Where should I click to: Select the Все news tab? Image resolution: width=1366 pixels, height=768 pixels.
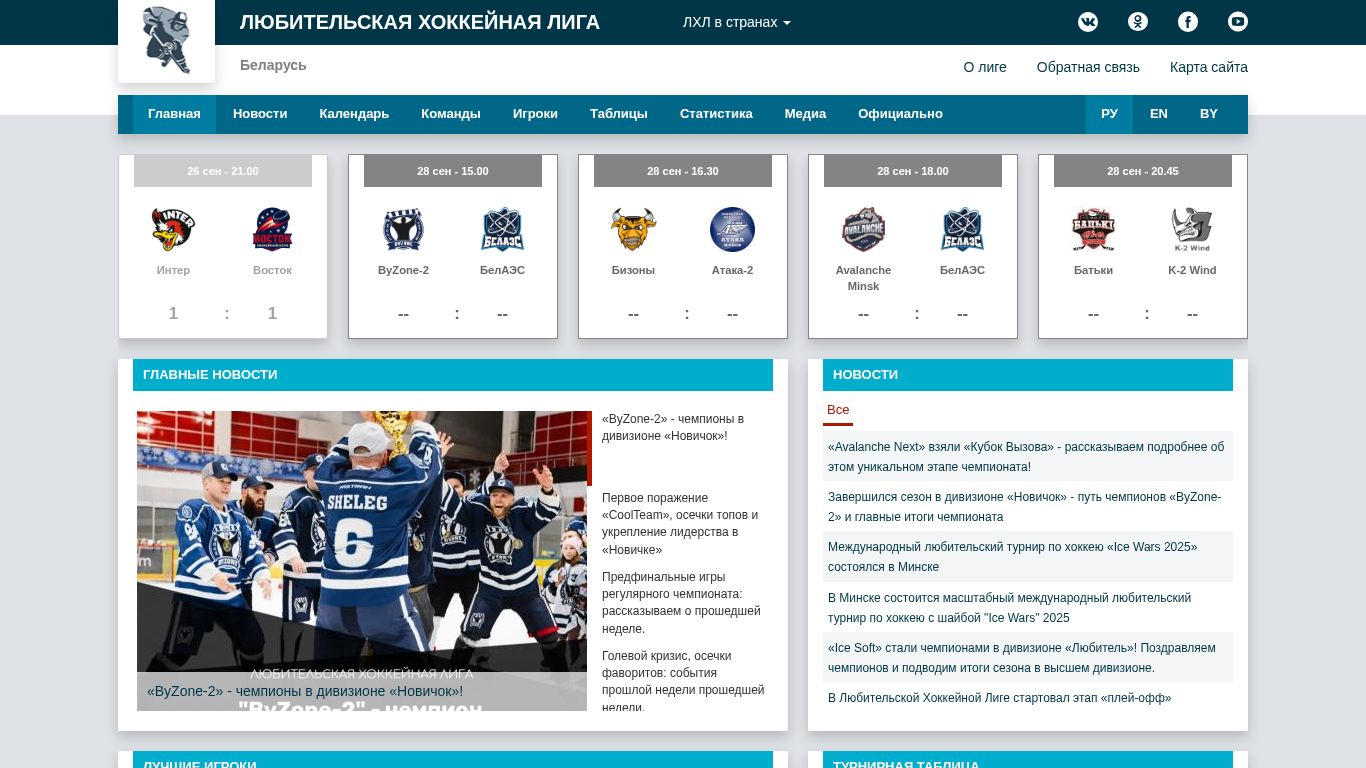838,410
